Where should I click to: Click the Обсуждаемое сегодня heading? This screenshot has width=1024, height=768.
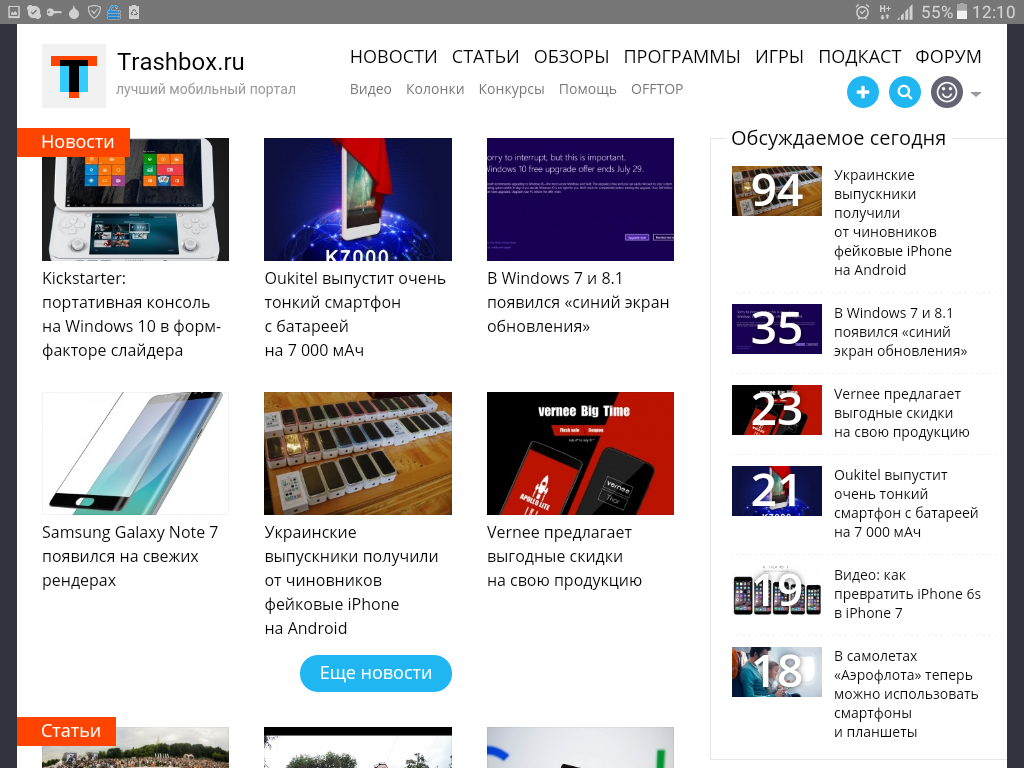[838, 138]
